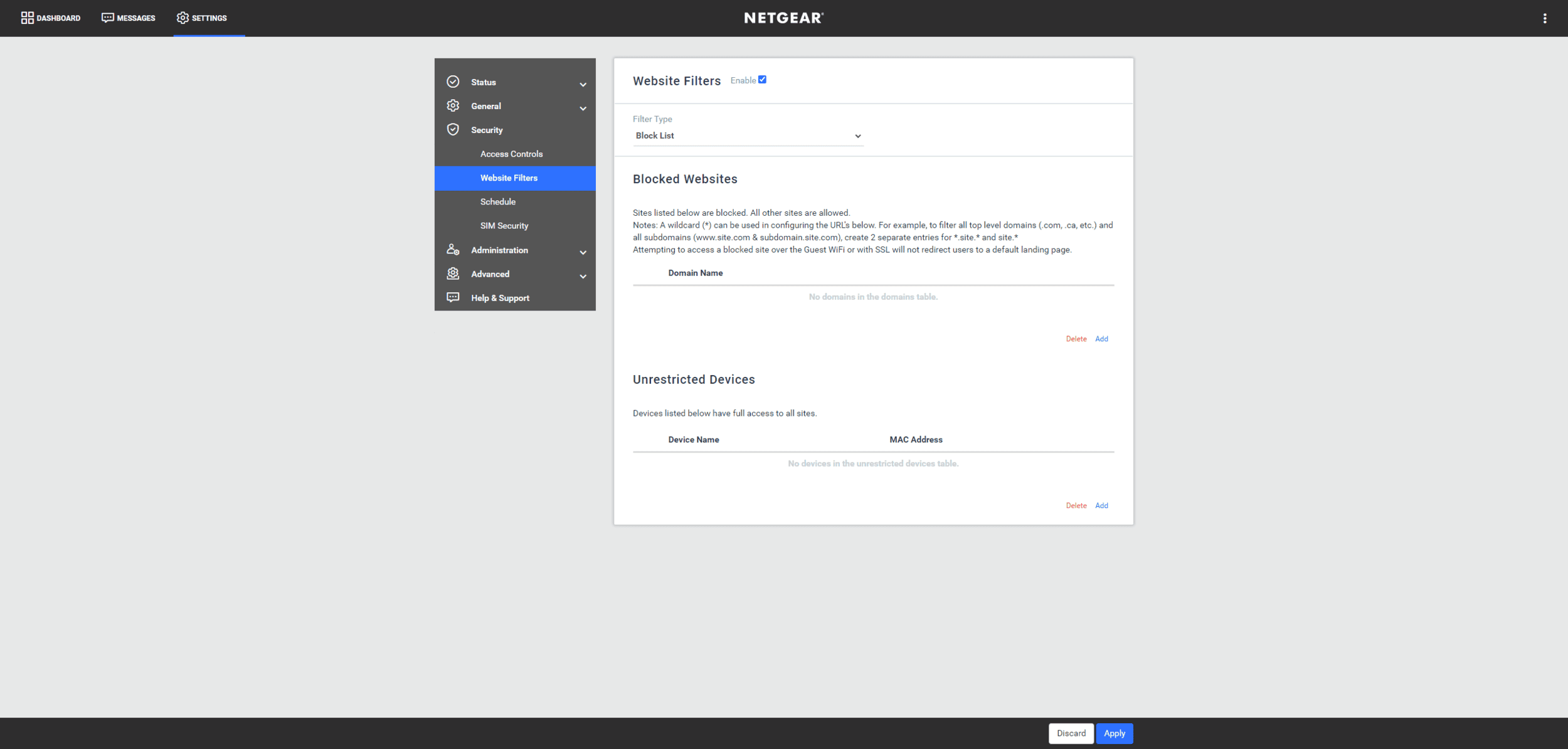
Task: Click Delete under Unrestricted Devices
Action: (x=1076, y=506)
